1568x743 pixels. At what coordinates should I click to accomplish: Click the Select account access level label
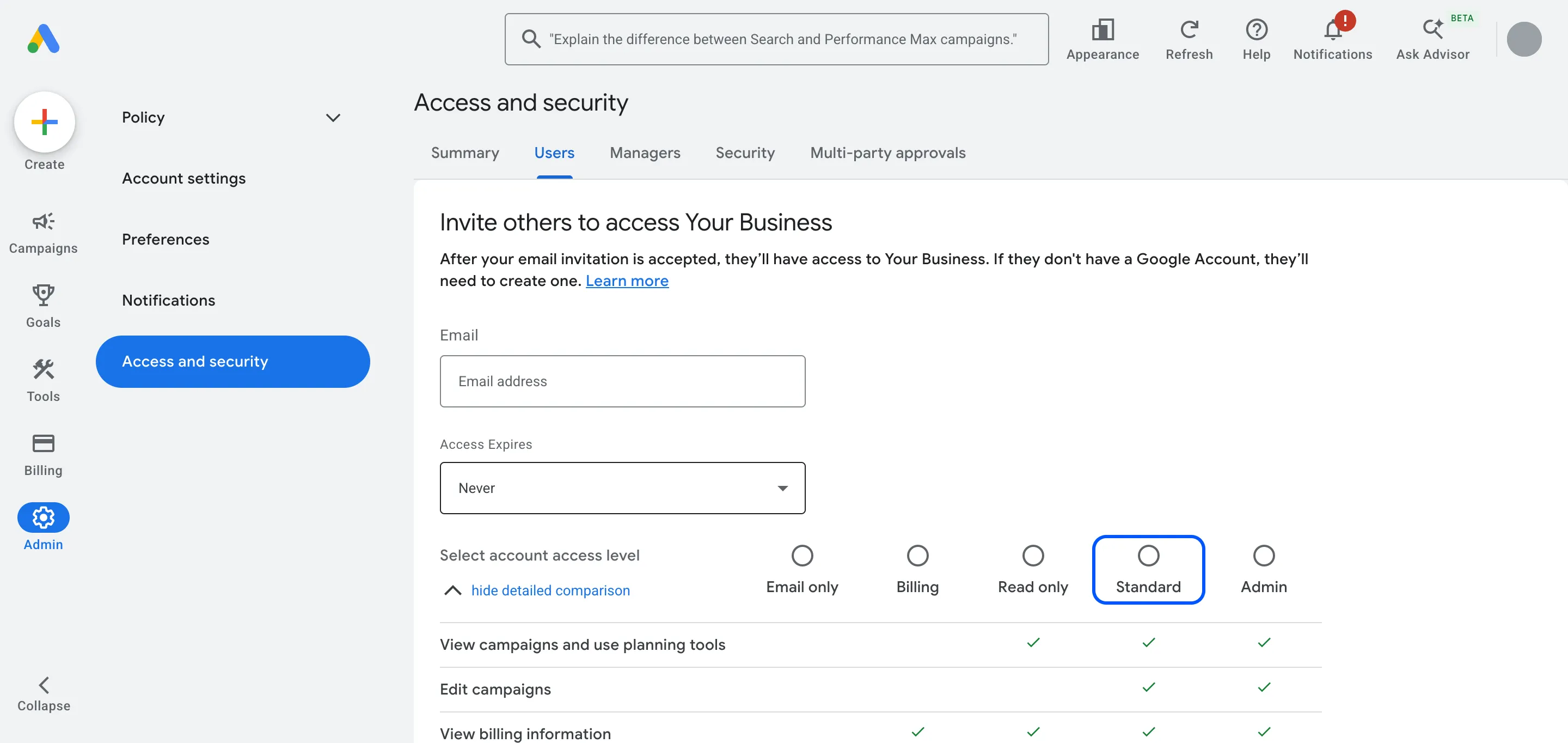click(x=540, y=555)
